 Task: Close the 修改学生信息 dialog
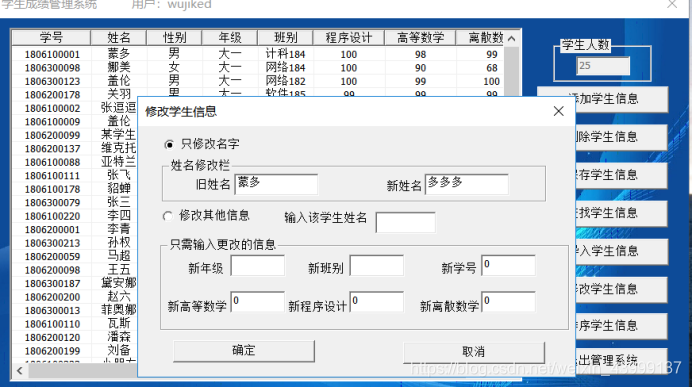(x=558, y=111)
